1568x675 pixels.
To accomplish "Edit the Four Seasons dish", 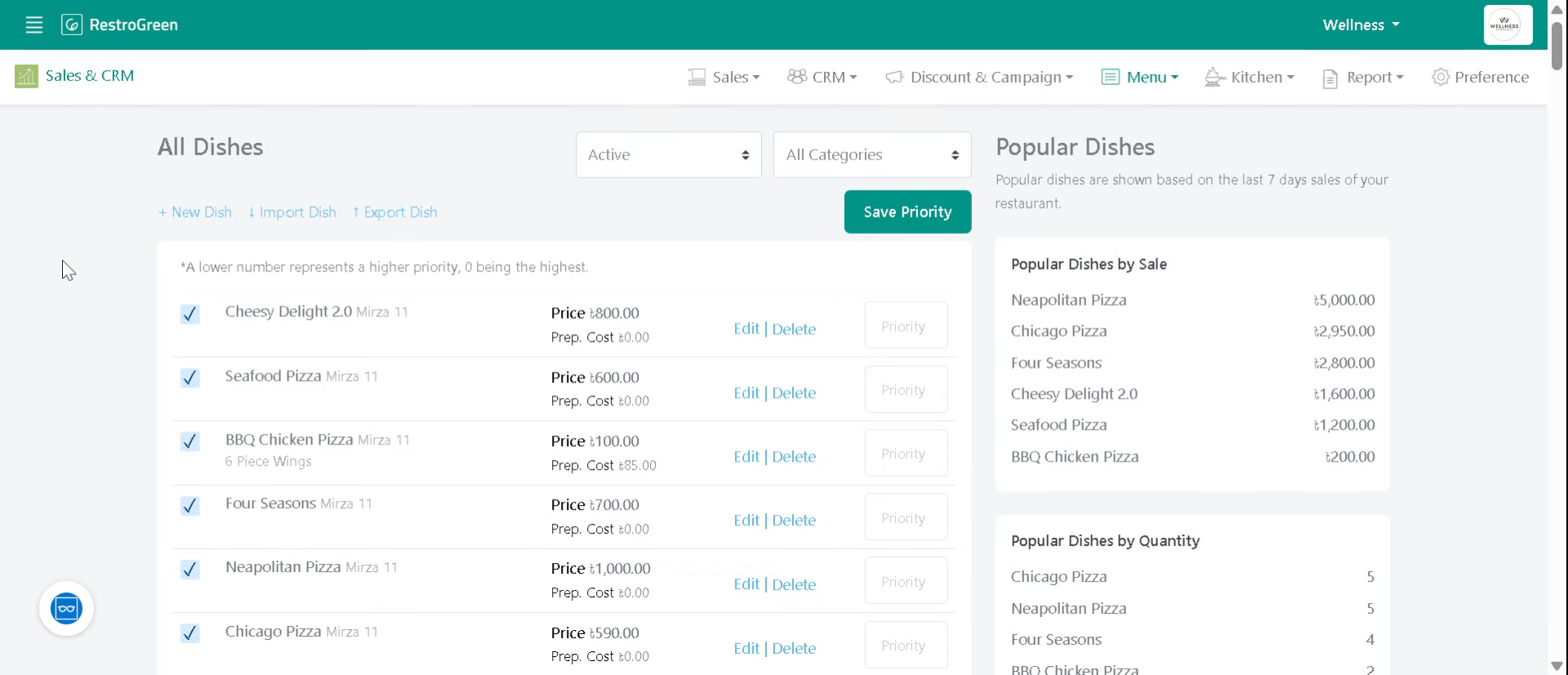I will click(746, 520).
